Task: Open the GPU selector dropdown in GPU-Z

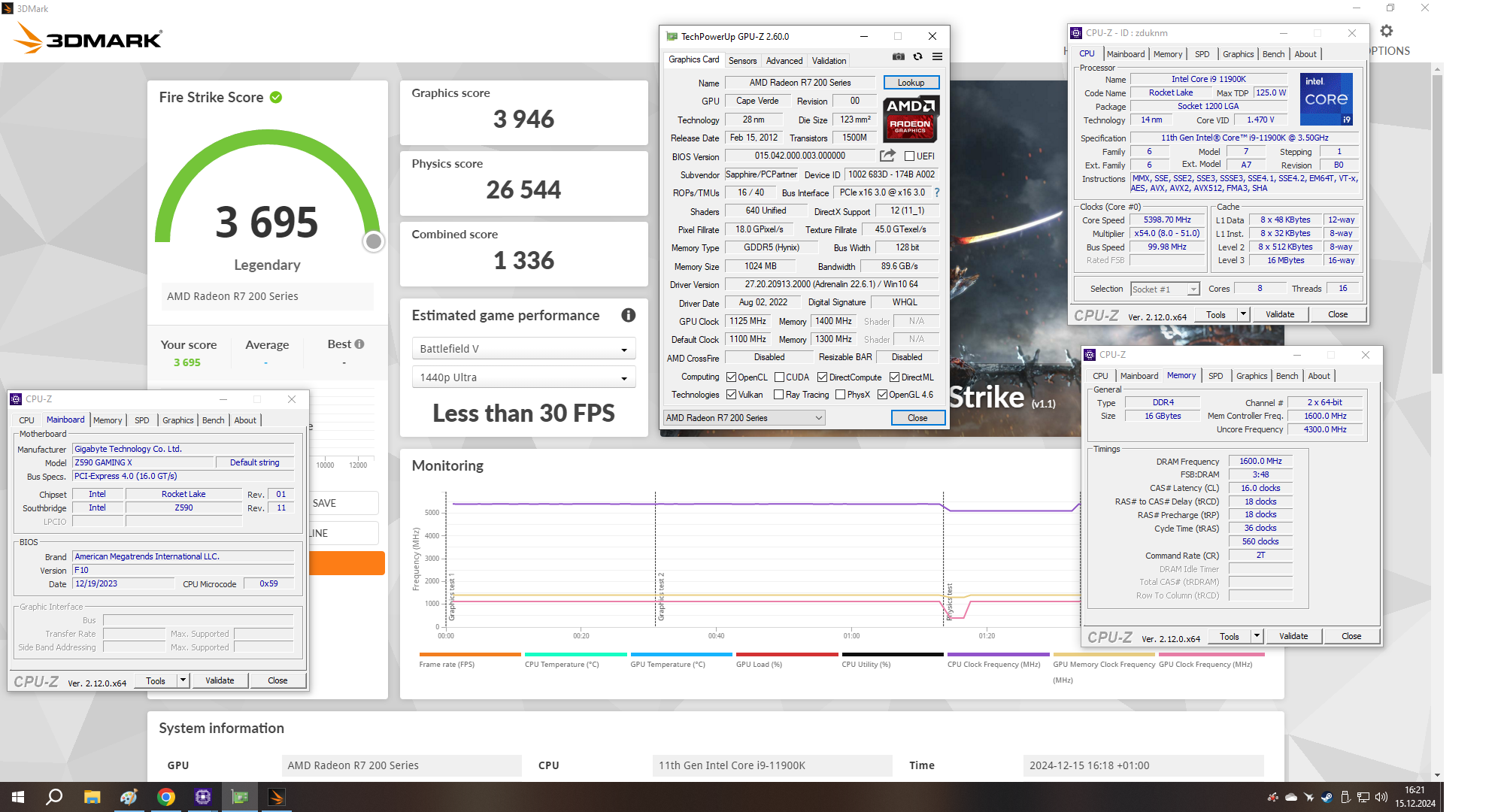Action: [x=744, y=418]
